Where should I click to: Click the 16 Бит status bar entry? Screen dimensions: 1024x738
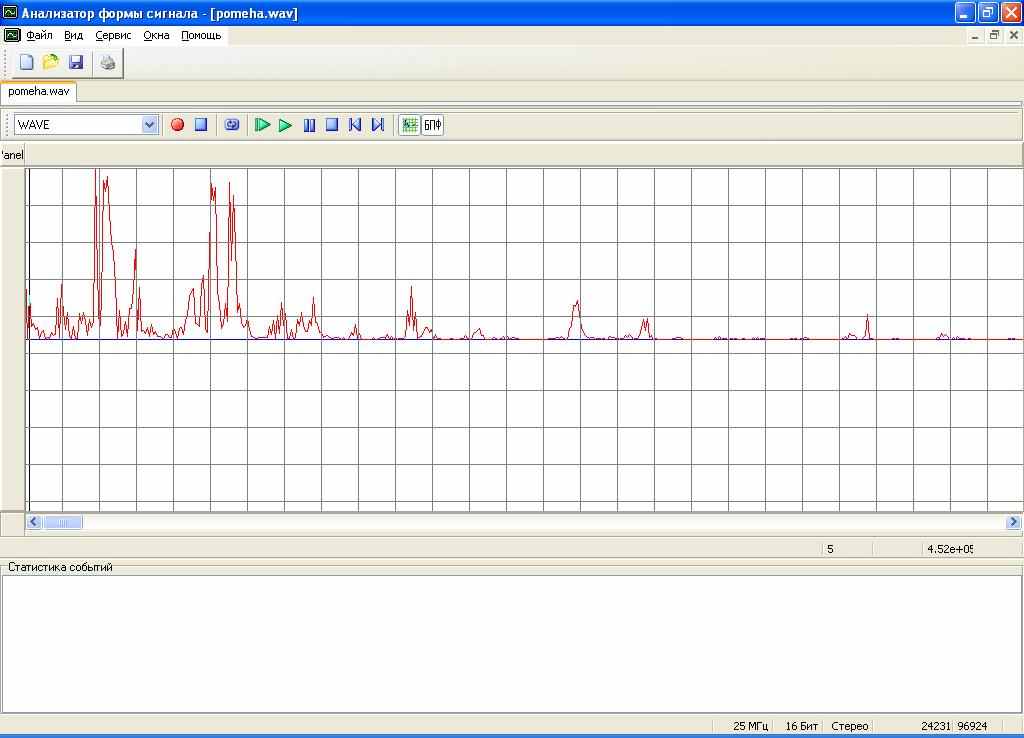(x=801, y=726)
